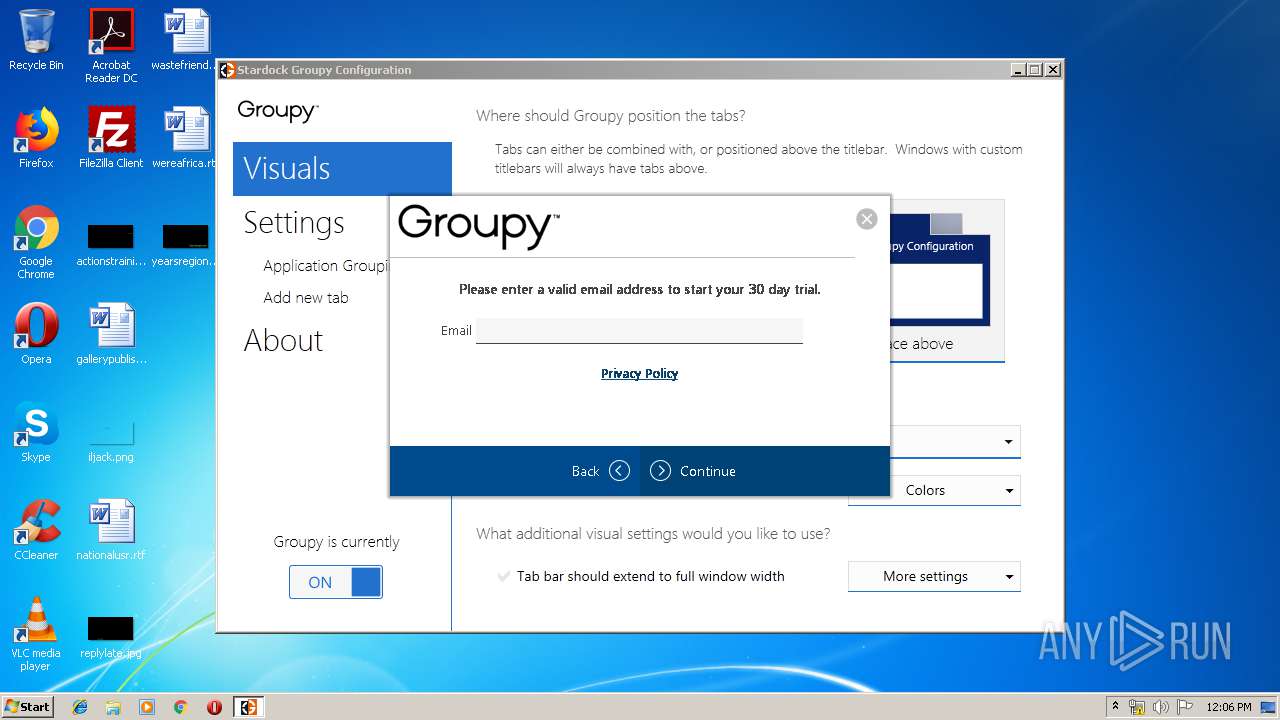
Task: Click Continue in the trial dialog
Action: 693,471
